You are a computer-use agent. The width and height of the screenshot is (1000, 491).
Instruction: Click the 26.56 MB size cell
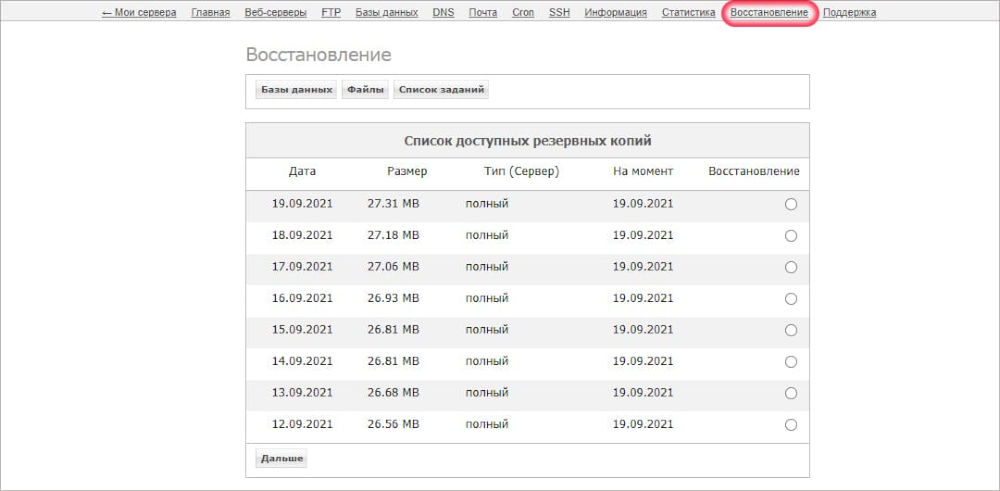(x=393, y=424)
